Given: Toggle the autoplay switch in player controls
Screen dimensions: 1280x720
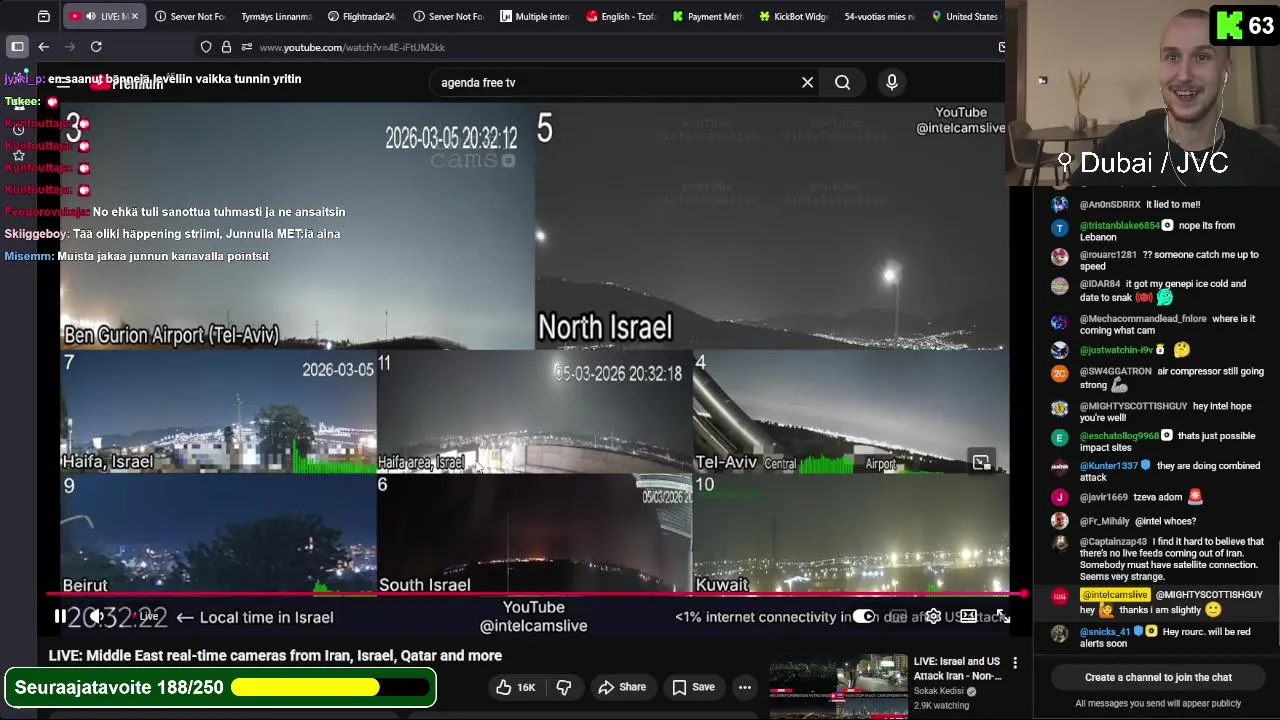Looking at the screenshot, I should point(864,617).
